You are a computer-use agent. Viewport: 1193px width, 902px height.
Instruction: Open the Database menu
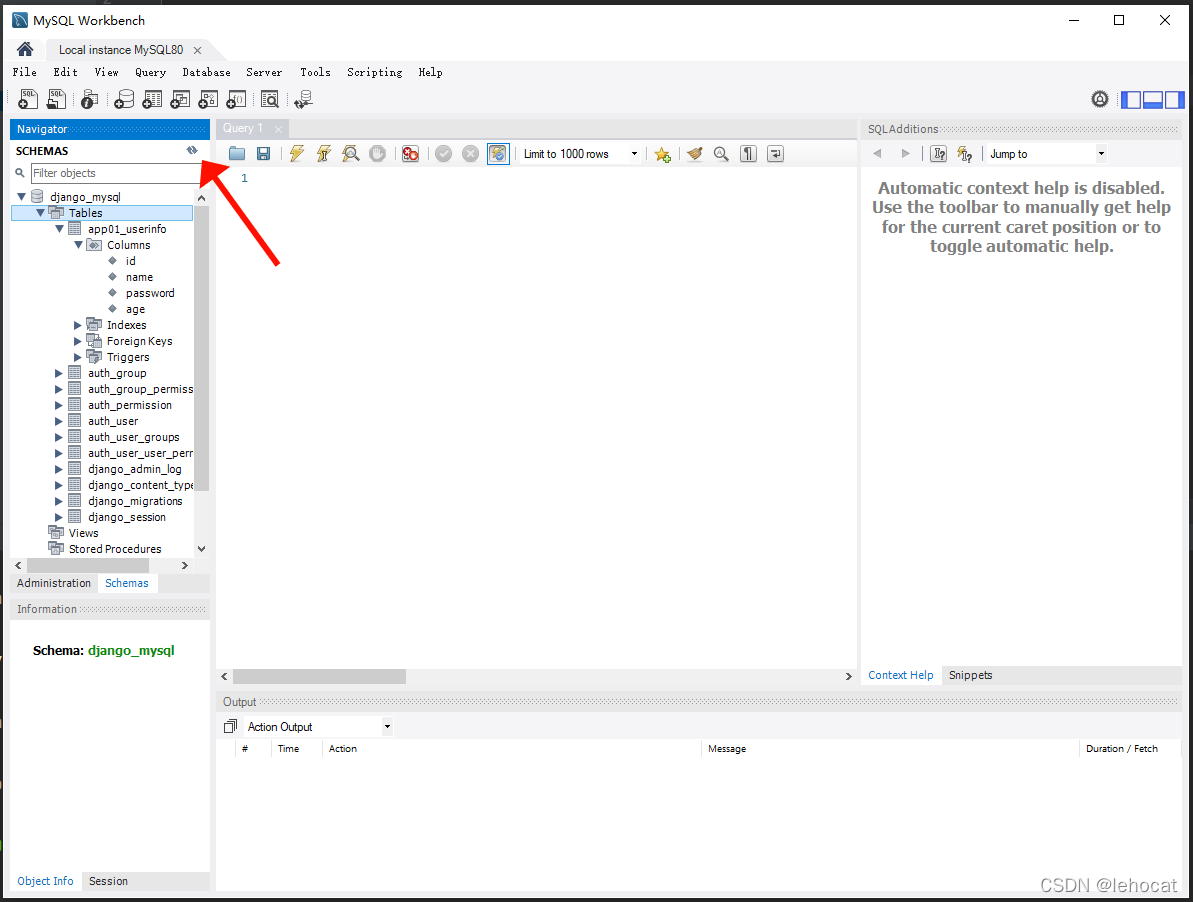[x=206, y=72]
